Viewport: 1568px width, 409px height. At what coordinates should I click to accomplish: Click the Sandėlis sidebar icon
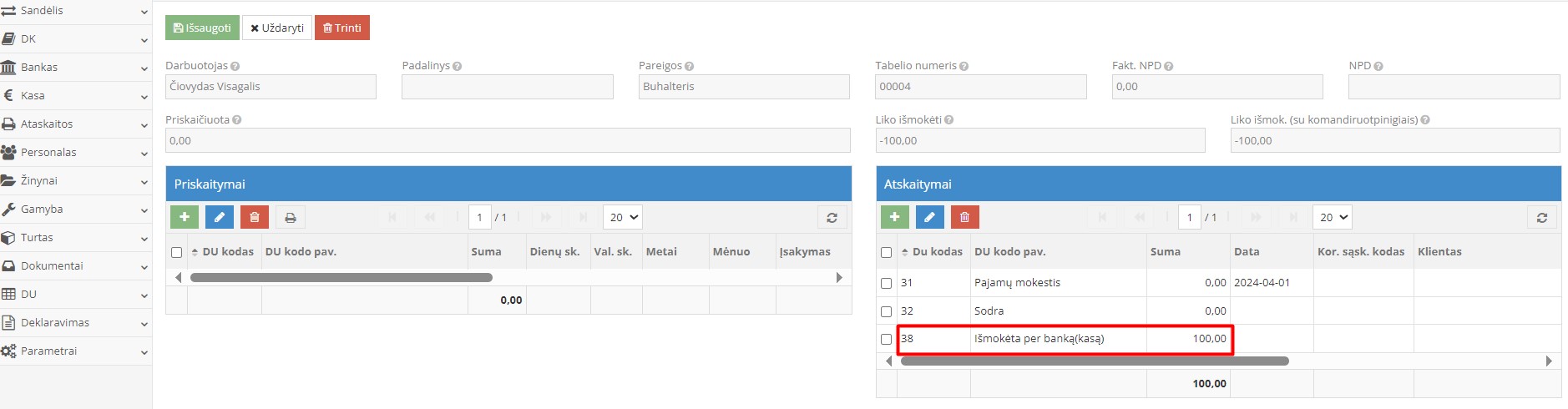[x=8, y=10]
